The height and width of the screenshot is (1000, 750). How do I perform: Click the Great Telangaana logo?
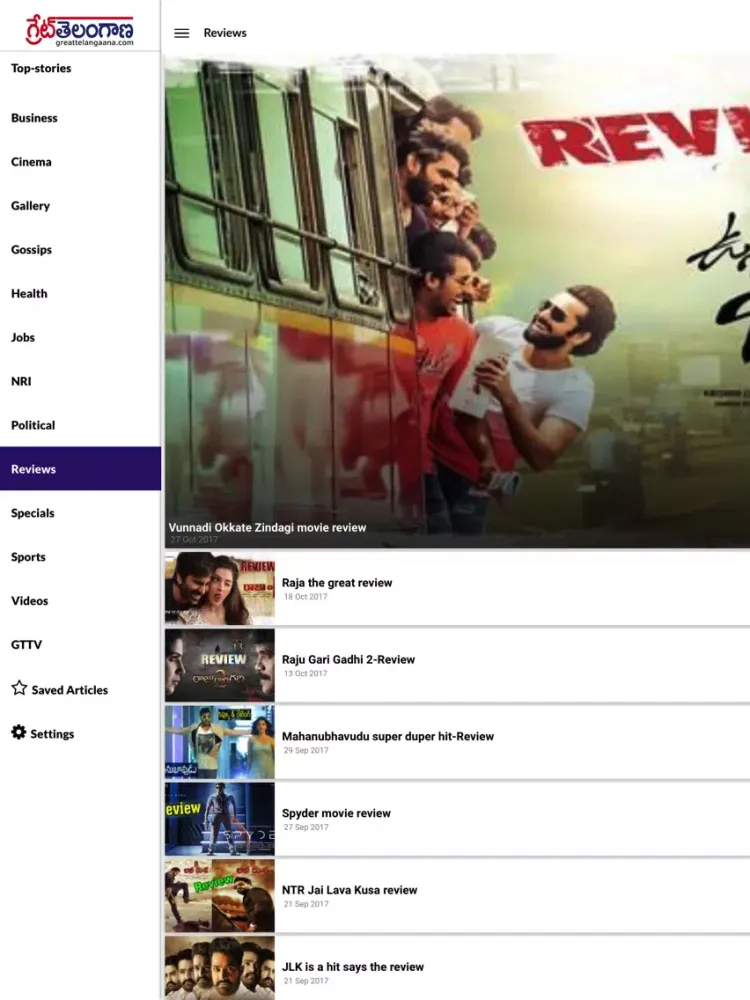(x=80, y=30)
